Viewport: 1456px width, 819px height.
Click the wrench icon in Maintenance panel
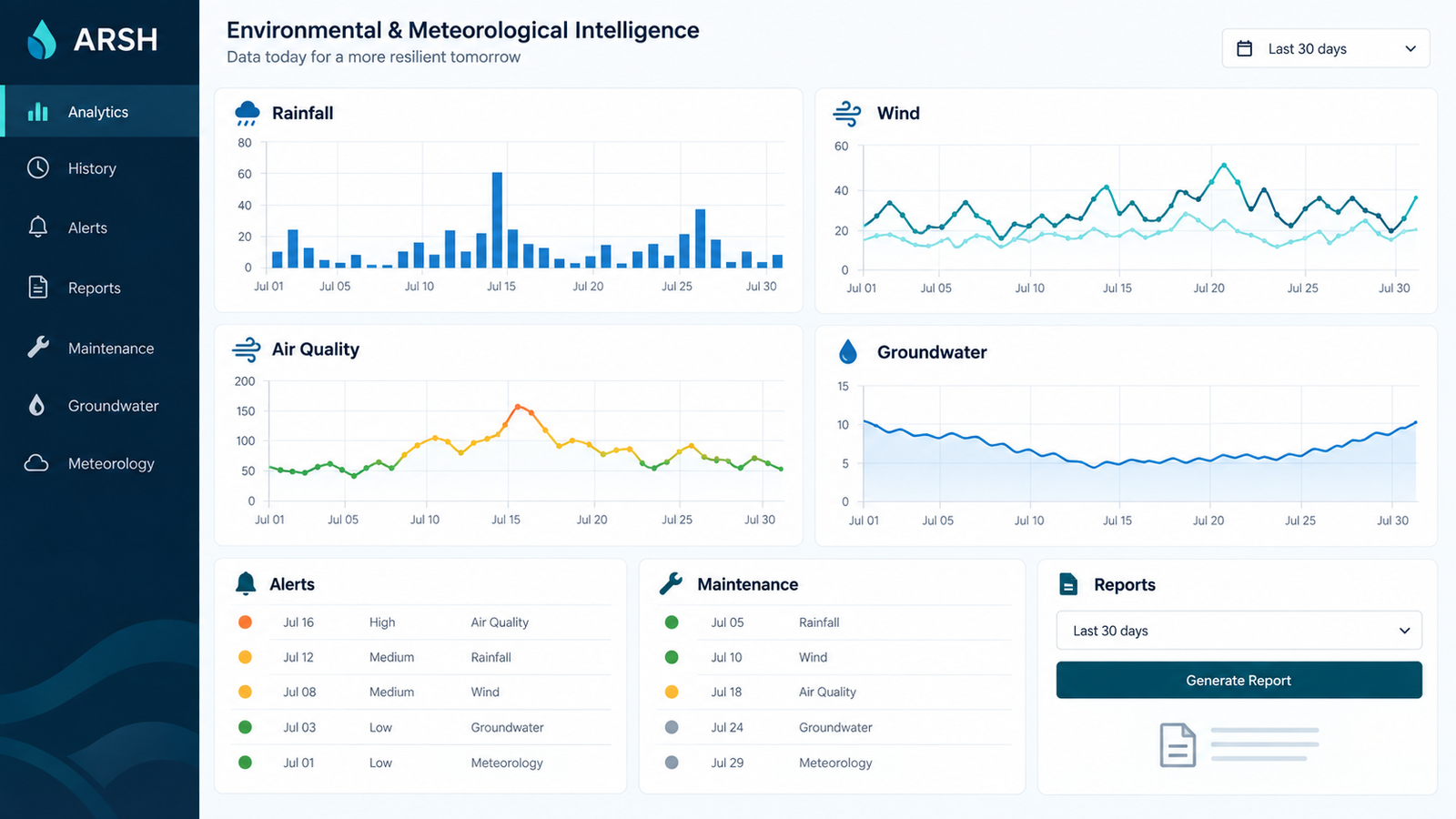671,583
